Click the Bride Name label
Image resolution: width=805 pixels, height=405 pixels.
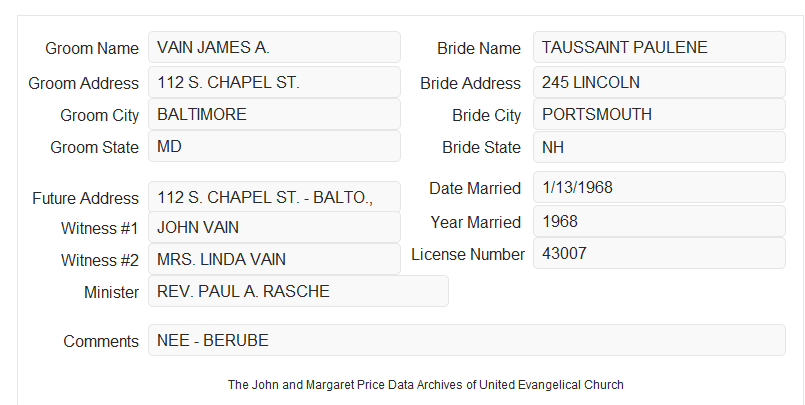click(x=479, y=48)
